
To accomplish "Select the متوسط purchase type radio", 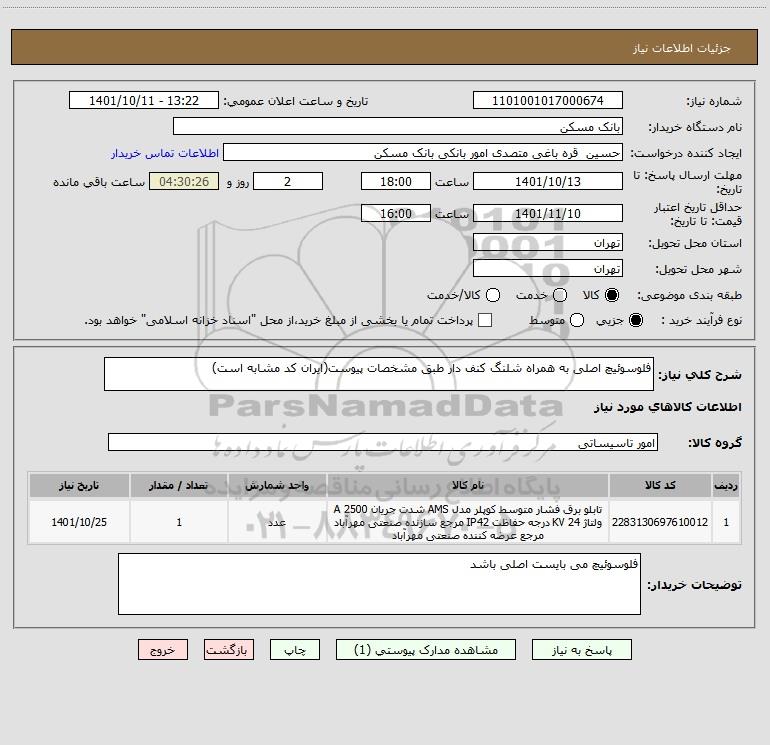I will coord(577,320).
